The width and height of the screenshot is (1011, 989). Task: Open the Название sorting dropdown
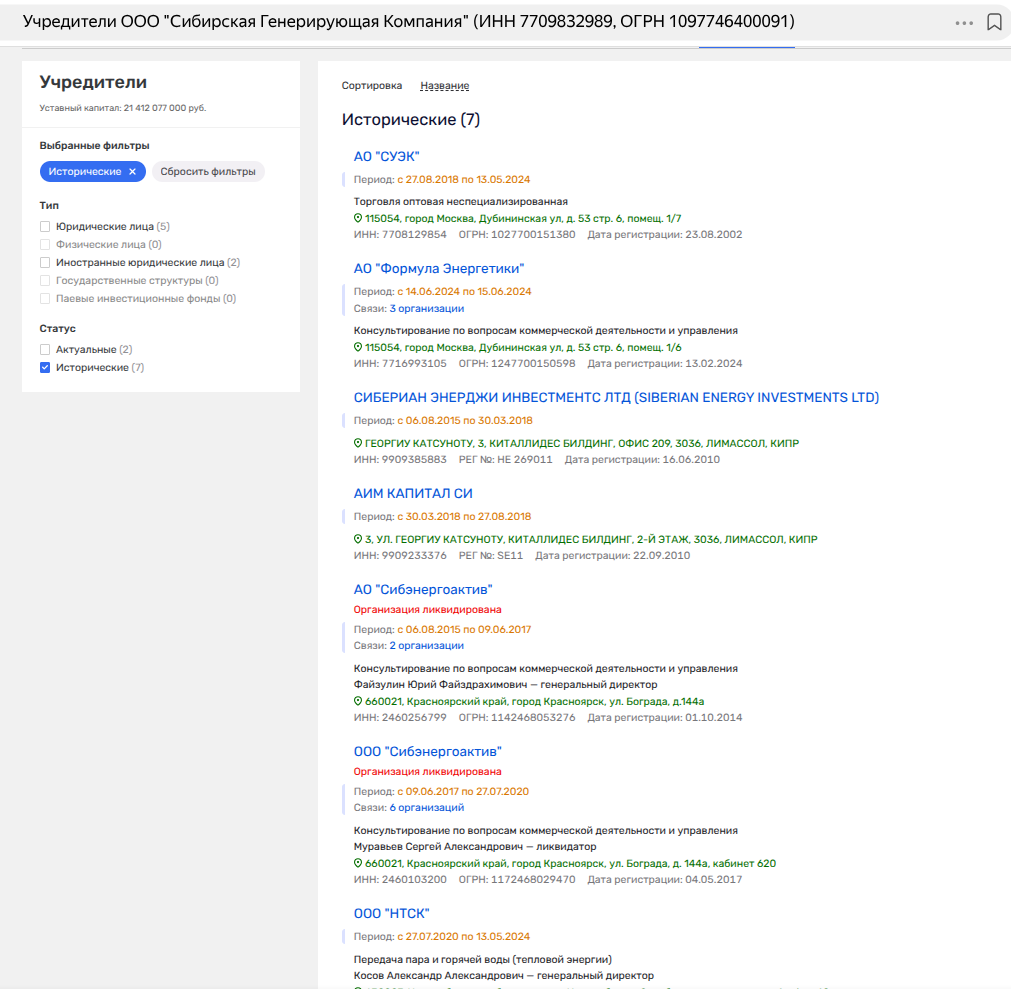click(x=444, y=86)
